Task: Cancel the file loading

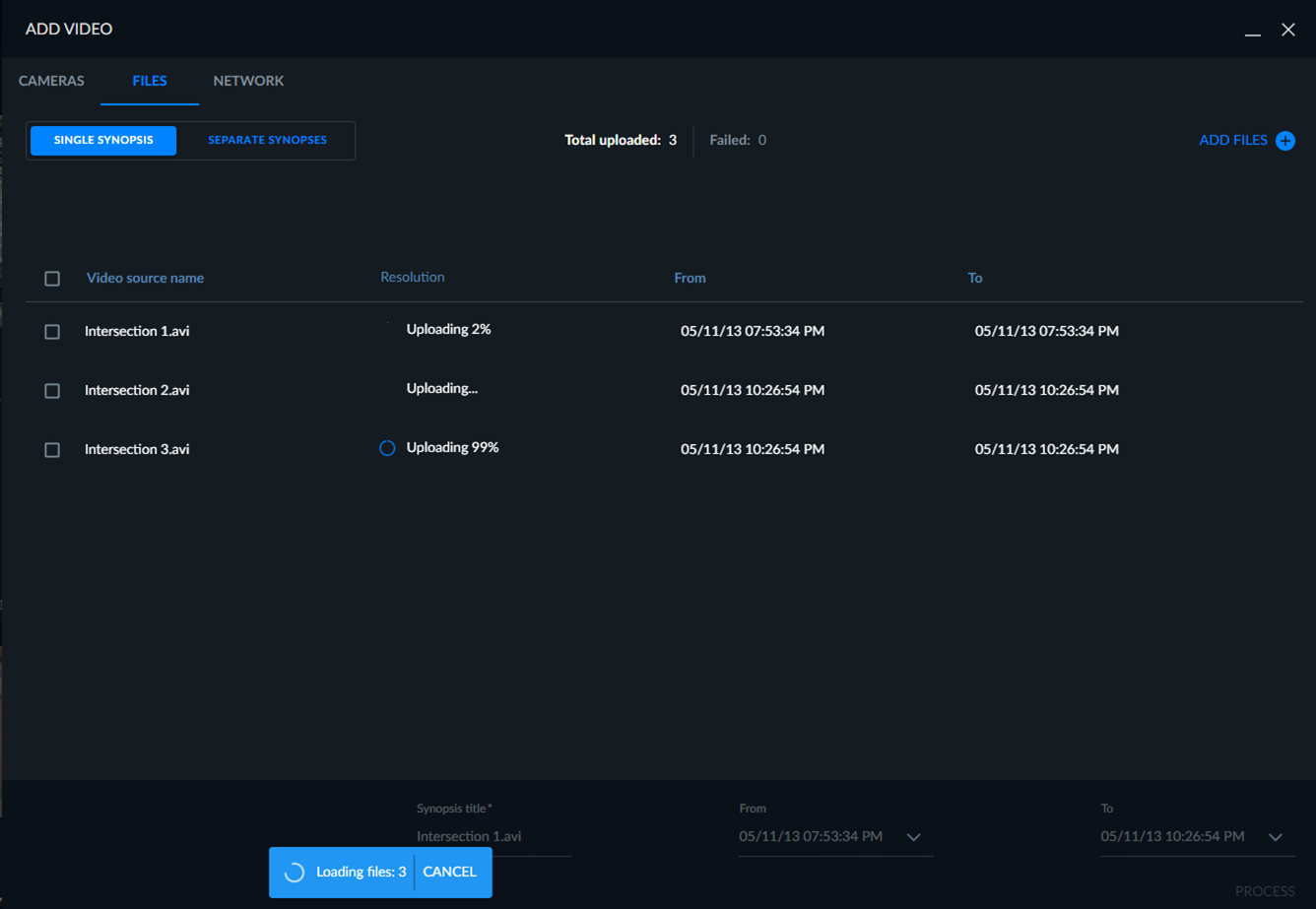Action: 449,872
